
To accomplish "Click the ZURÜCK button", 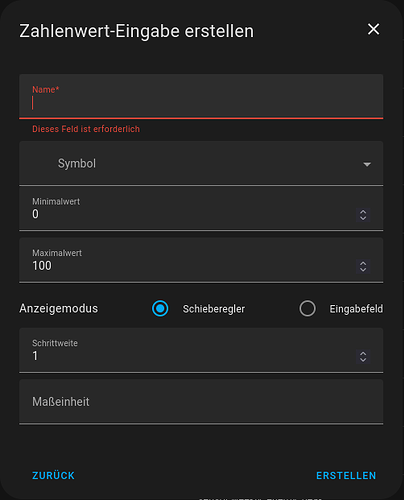I will pos(53,475).
